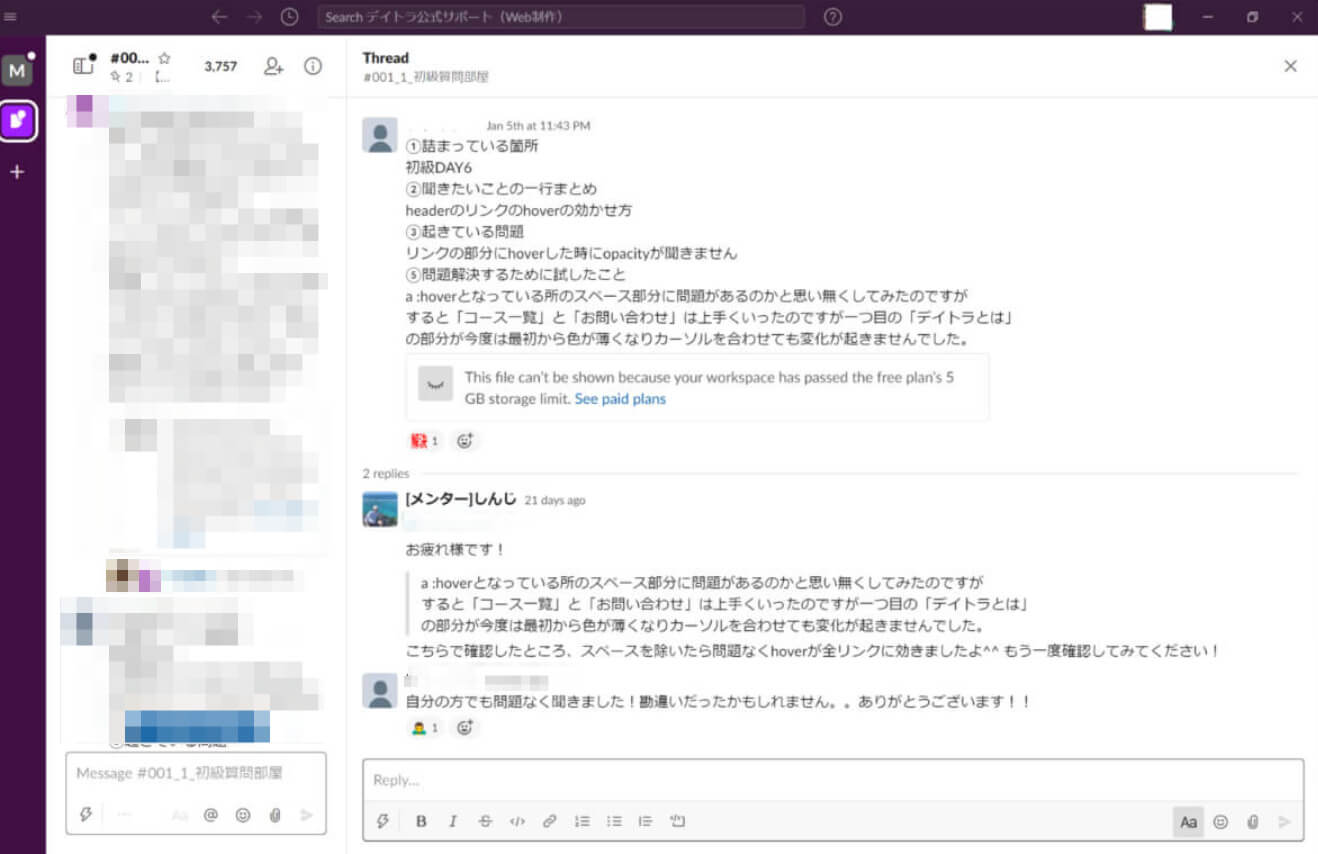The width and height of the screenshot is (1318, 854).
Task: Open the hamburger menu in title bar
Action: [x=11, y=17]
